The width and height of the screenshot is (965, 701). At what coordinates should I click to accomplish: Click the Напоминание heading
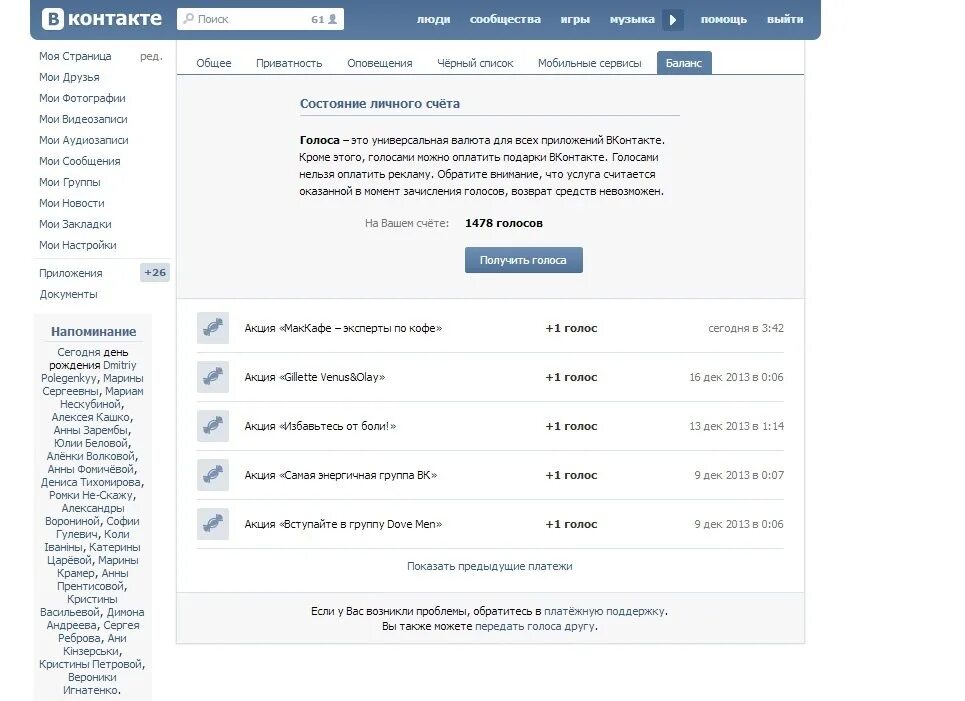[x=94, y=331]
